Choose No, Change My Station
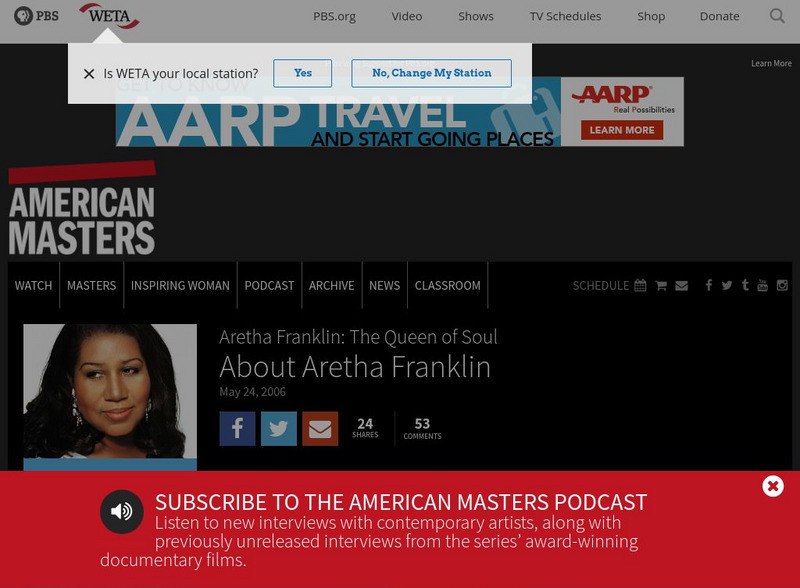800x588 pixels. tap(432, 73)
